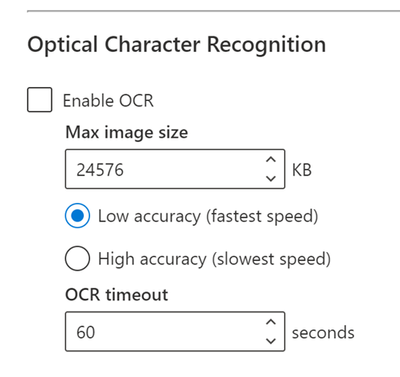
Task: Click the Max image size label
Action: point(127,132)
